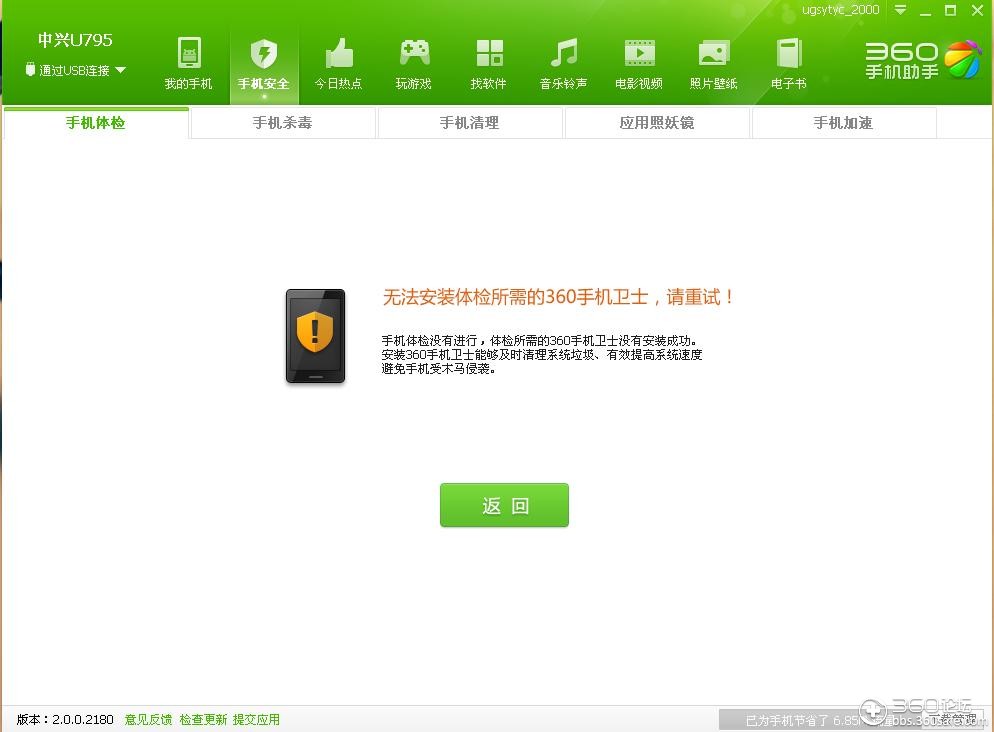Click the green 返回 button
994x732 pixels.
pyautogui.click(x=505, y=505)
